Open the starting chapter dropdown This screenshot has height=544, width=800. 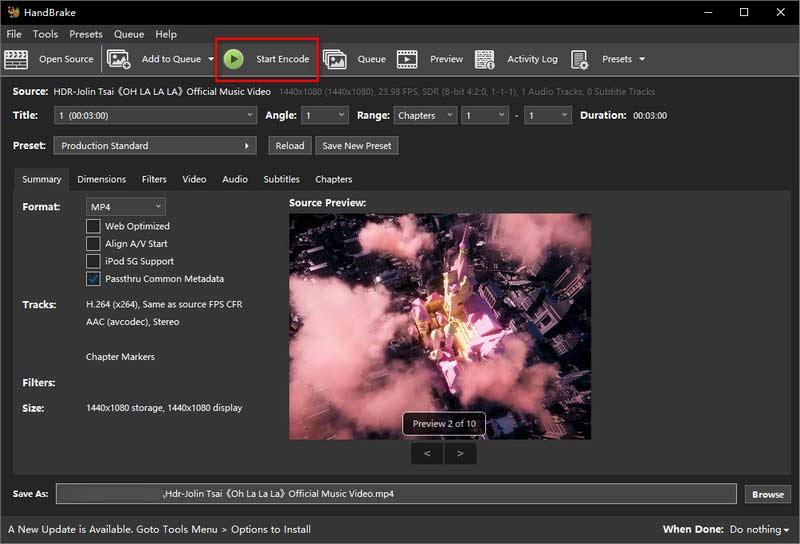(x=485, y=115)
